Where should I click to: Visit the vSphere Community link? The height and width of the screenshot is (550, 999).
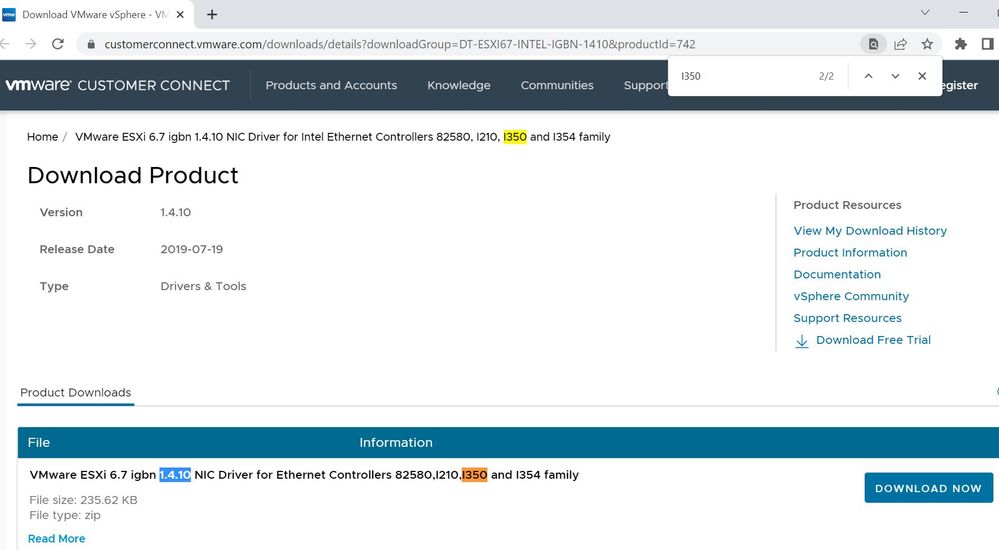point(851,296)
